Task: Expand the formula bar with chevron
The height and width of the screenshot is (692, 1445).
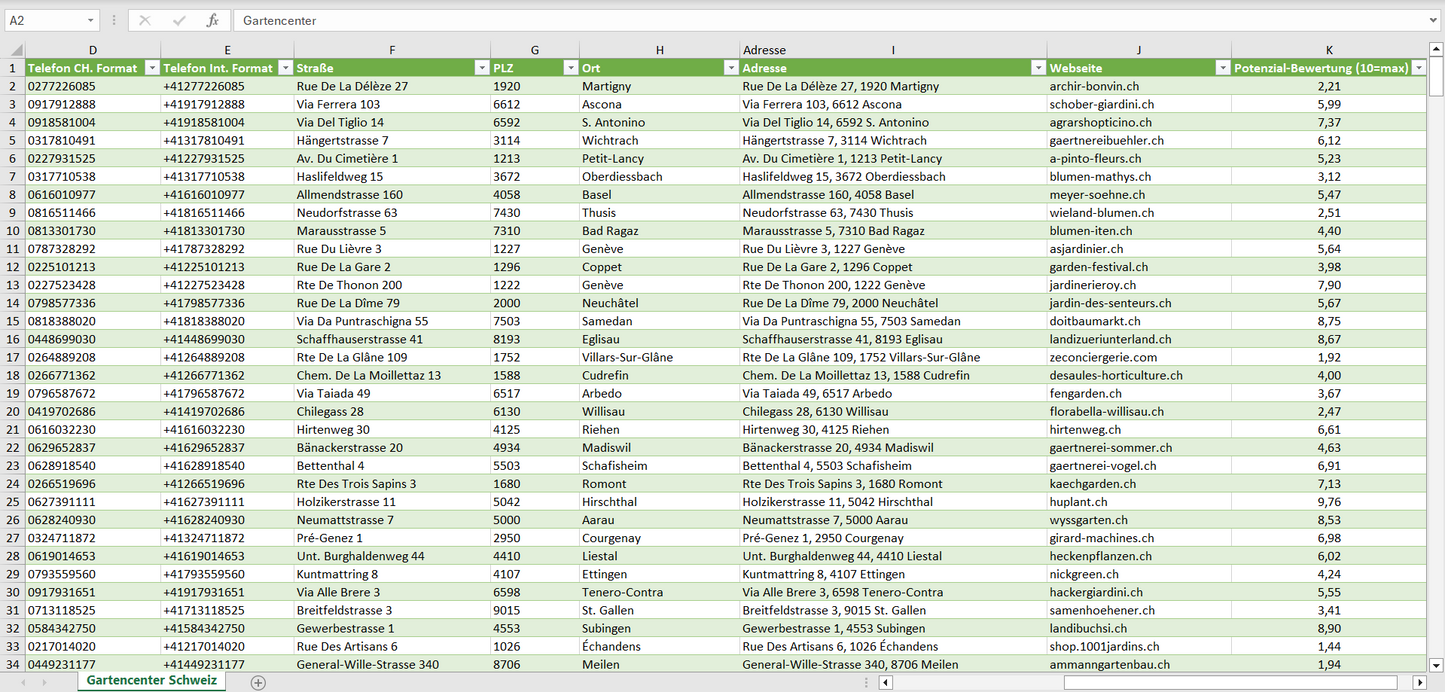Action: (1434, 20)
